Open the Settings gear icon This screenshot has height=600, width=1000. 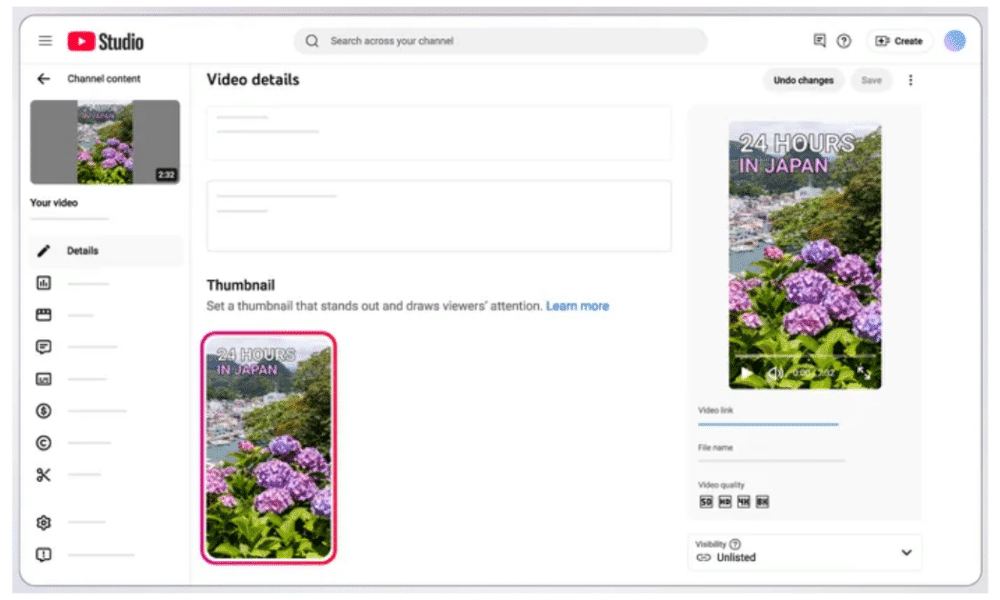[x=43, y=522]
